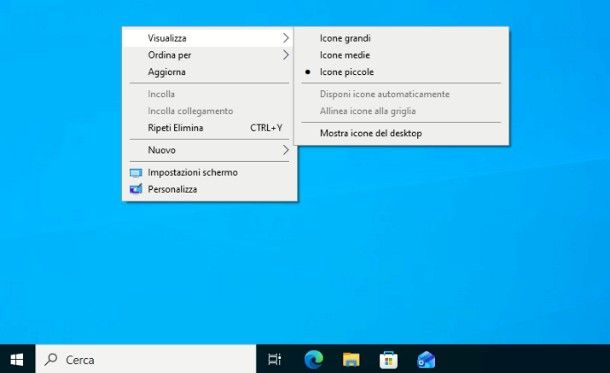Click the CTRL+Y shortcut text

(266, 128)
